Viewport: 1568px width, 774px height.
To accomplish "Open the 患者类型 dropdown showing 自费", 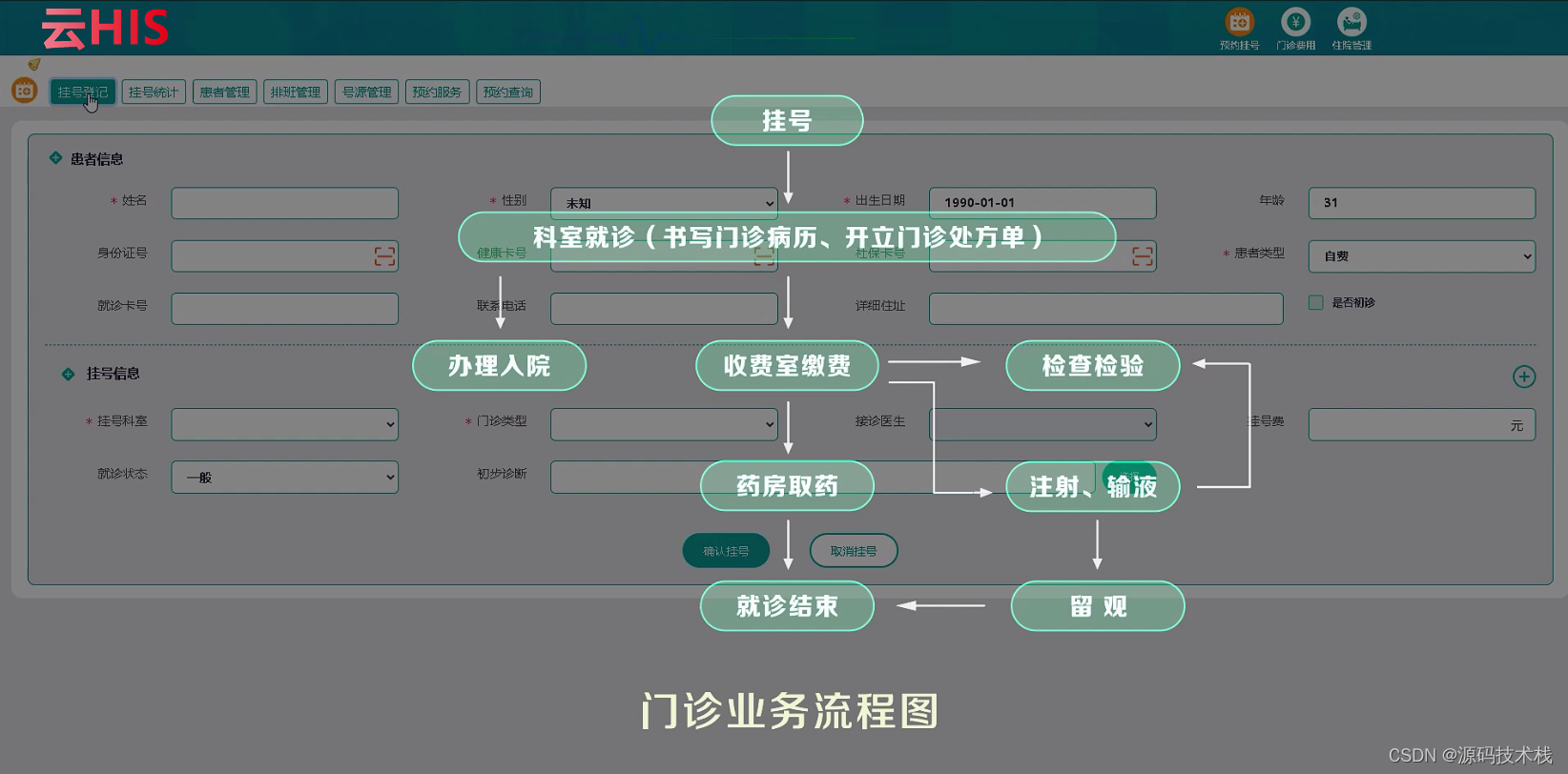I will [x=1422, y=256].
